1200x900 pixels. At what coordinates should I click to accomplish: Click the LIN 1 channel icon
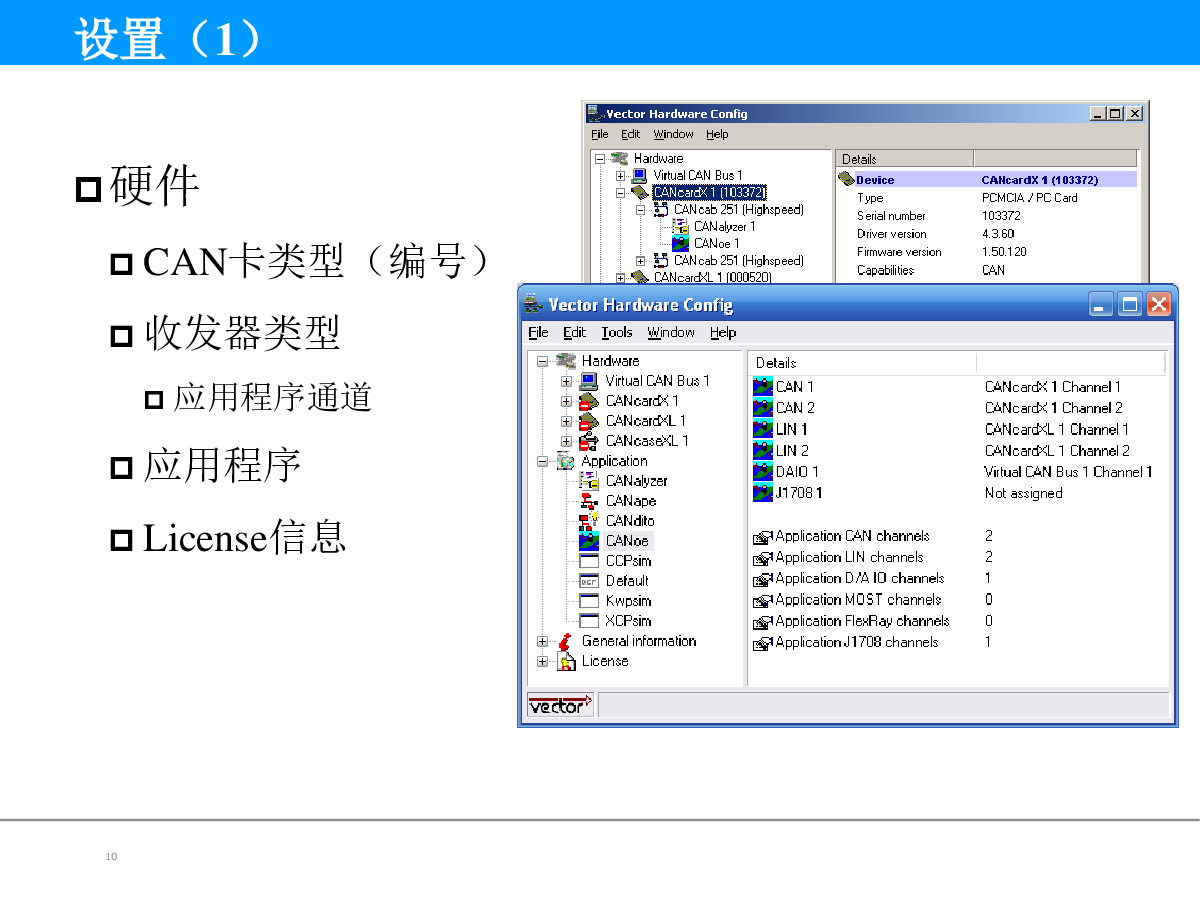click(x=762, y=429)
